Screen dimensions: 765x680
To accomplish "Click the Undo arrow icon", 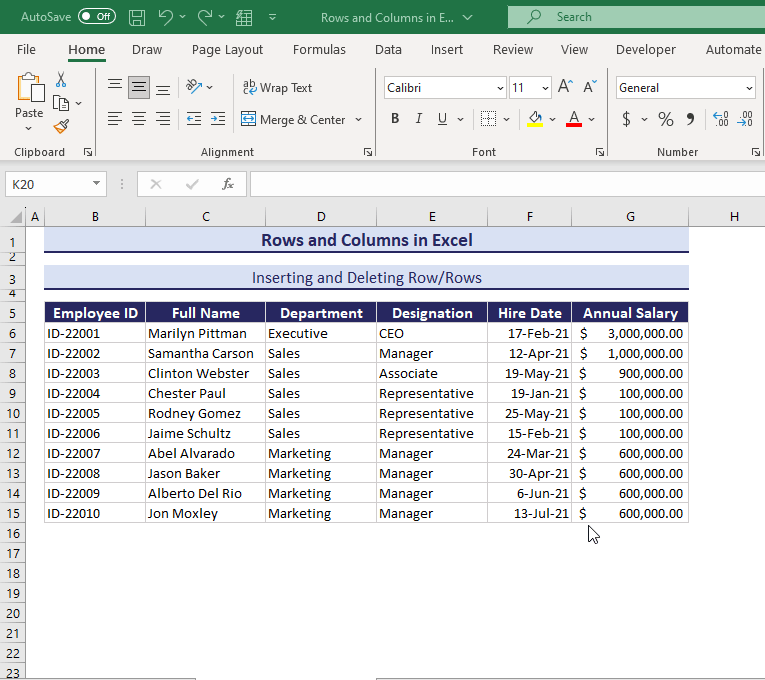I will coord(165,17).
